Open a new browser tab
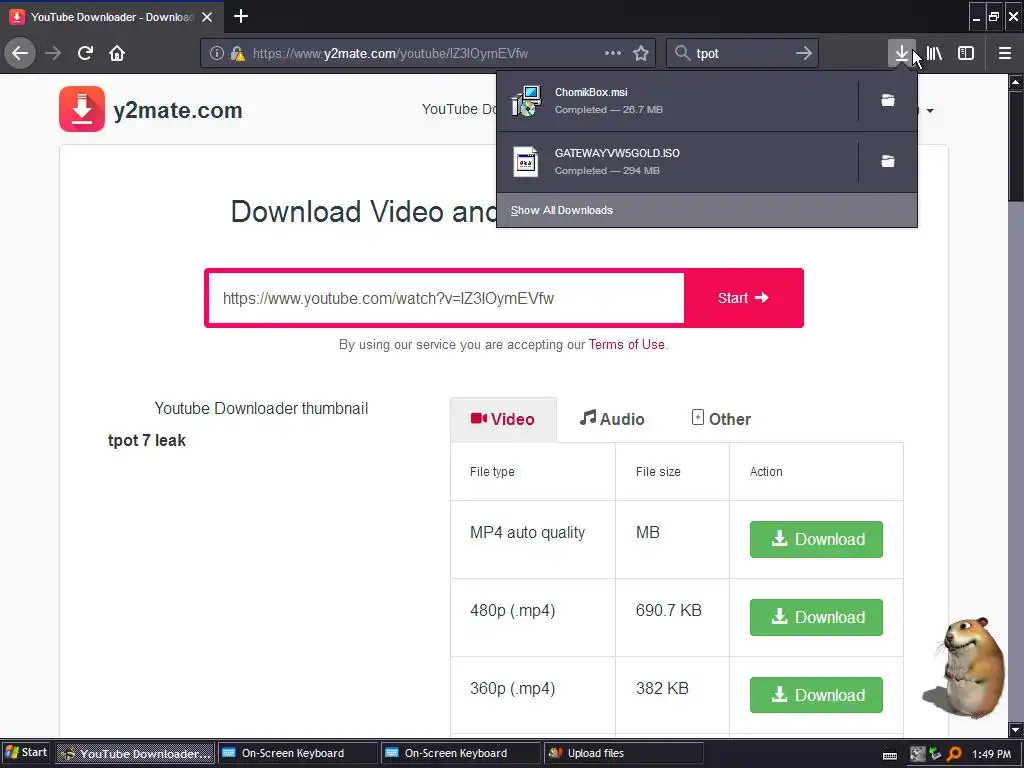This screenshot has height=768, width=1024. 241,16
